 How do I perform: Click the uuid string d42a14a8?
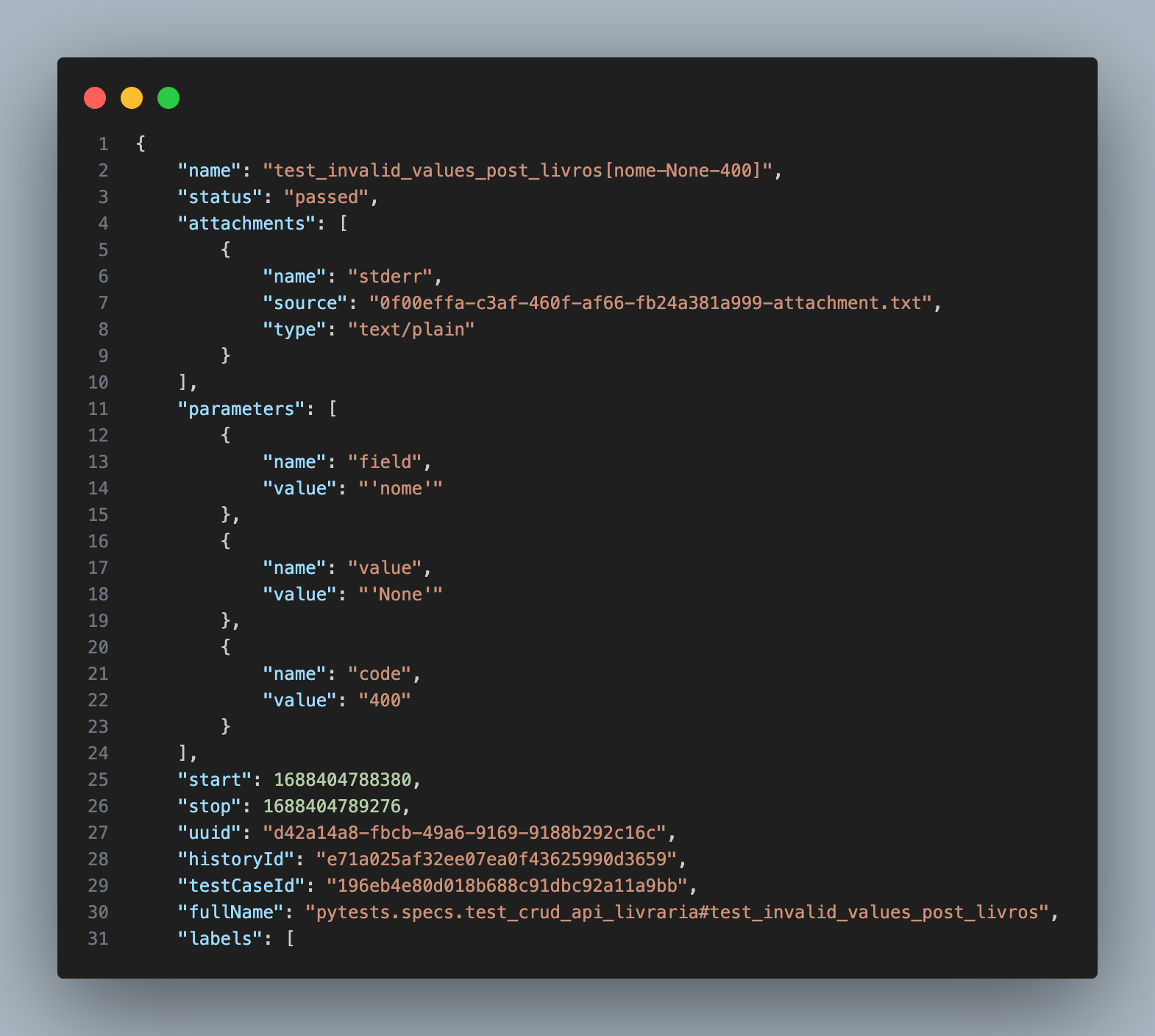coord(464,833)
